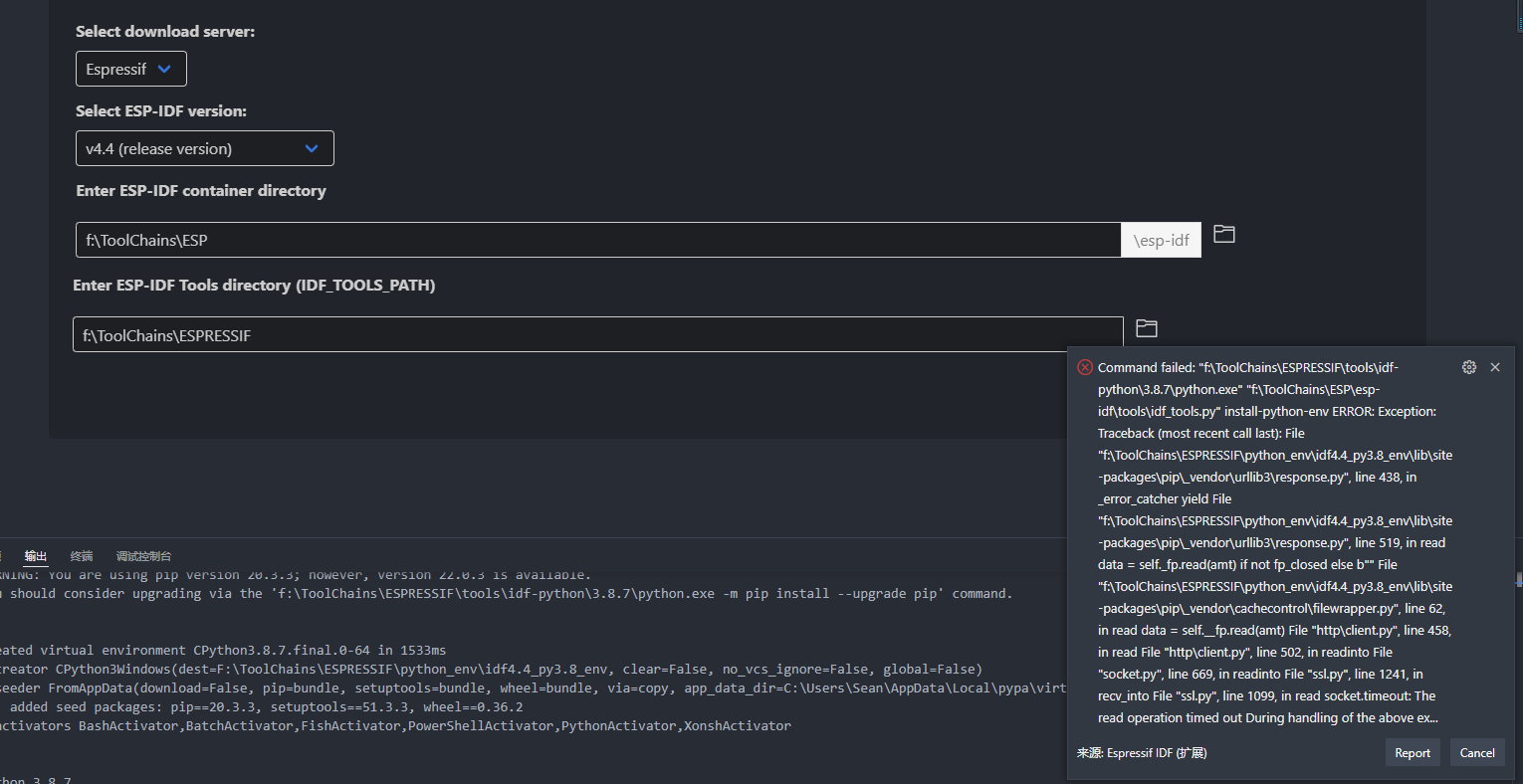Click 'Enter ESP-IDF container directory' label
The width and height of the screenshot is (1523, 784).
(201, 190)
